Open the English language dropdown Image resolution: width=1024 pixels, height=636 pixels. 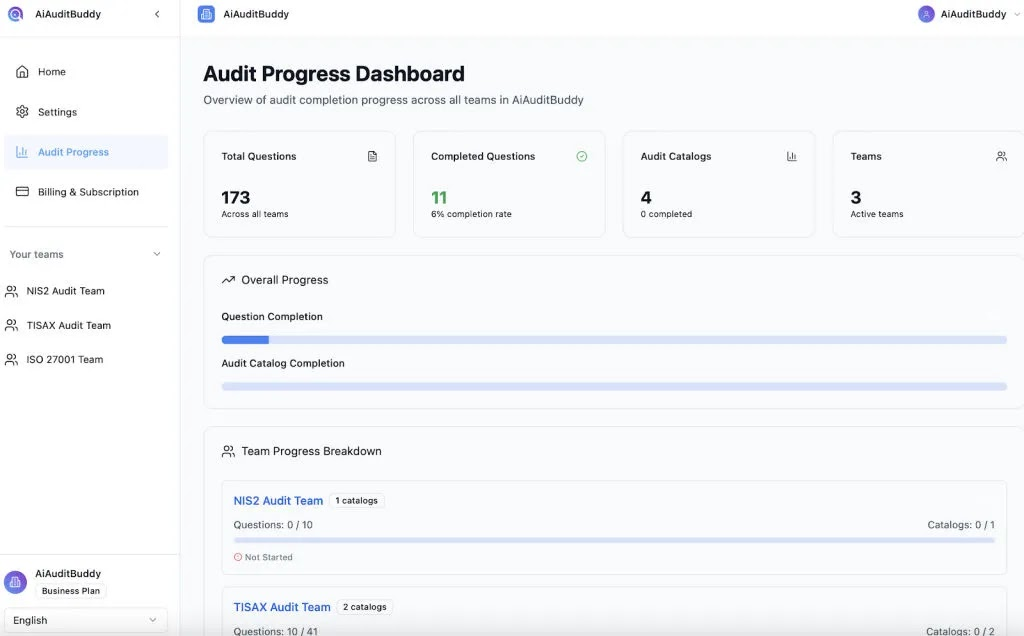pyautogui.click(x=86, y=620)
